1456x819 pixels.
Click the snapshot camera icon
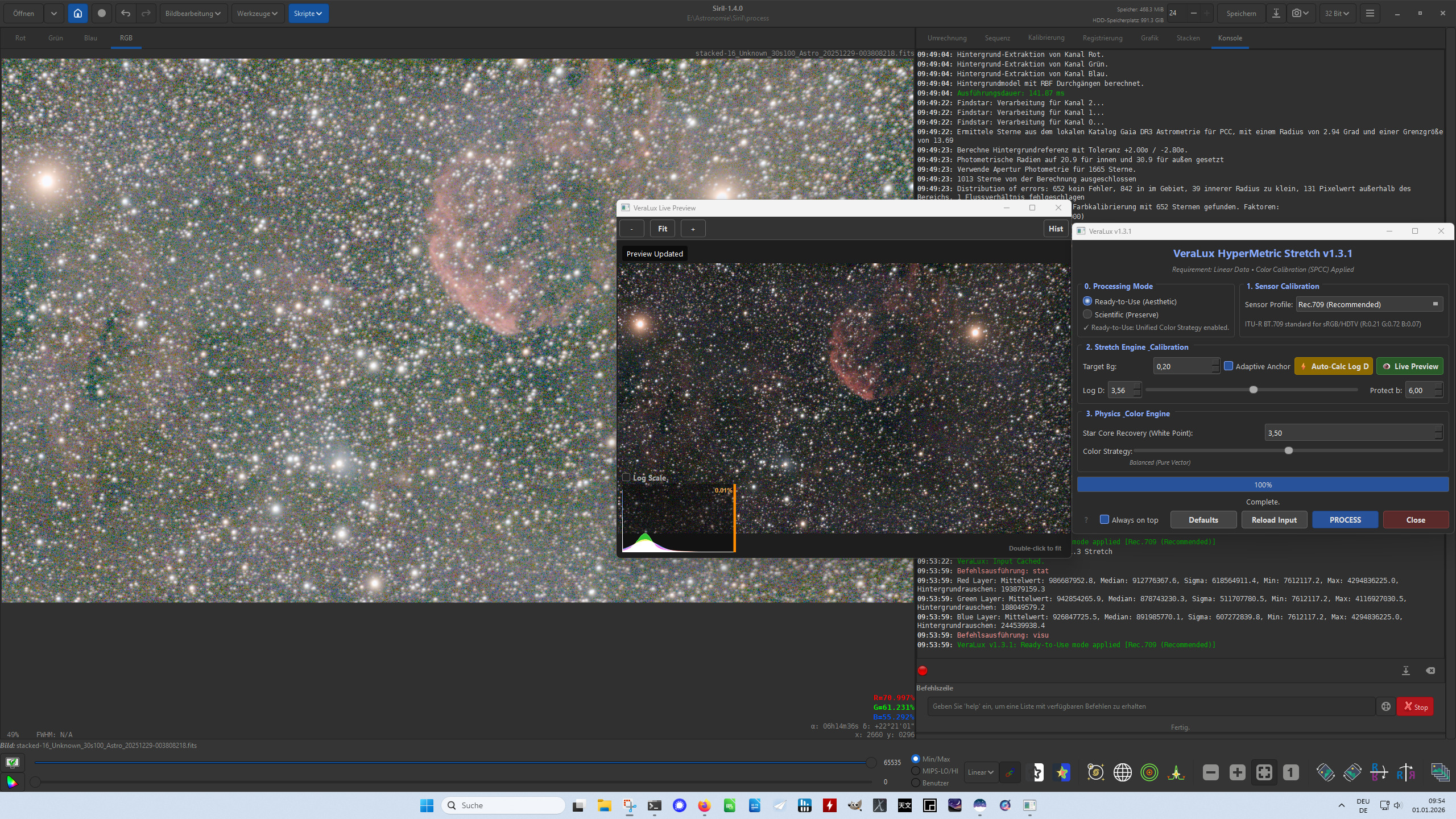[x=1296, y=13]
